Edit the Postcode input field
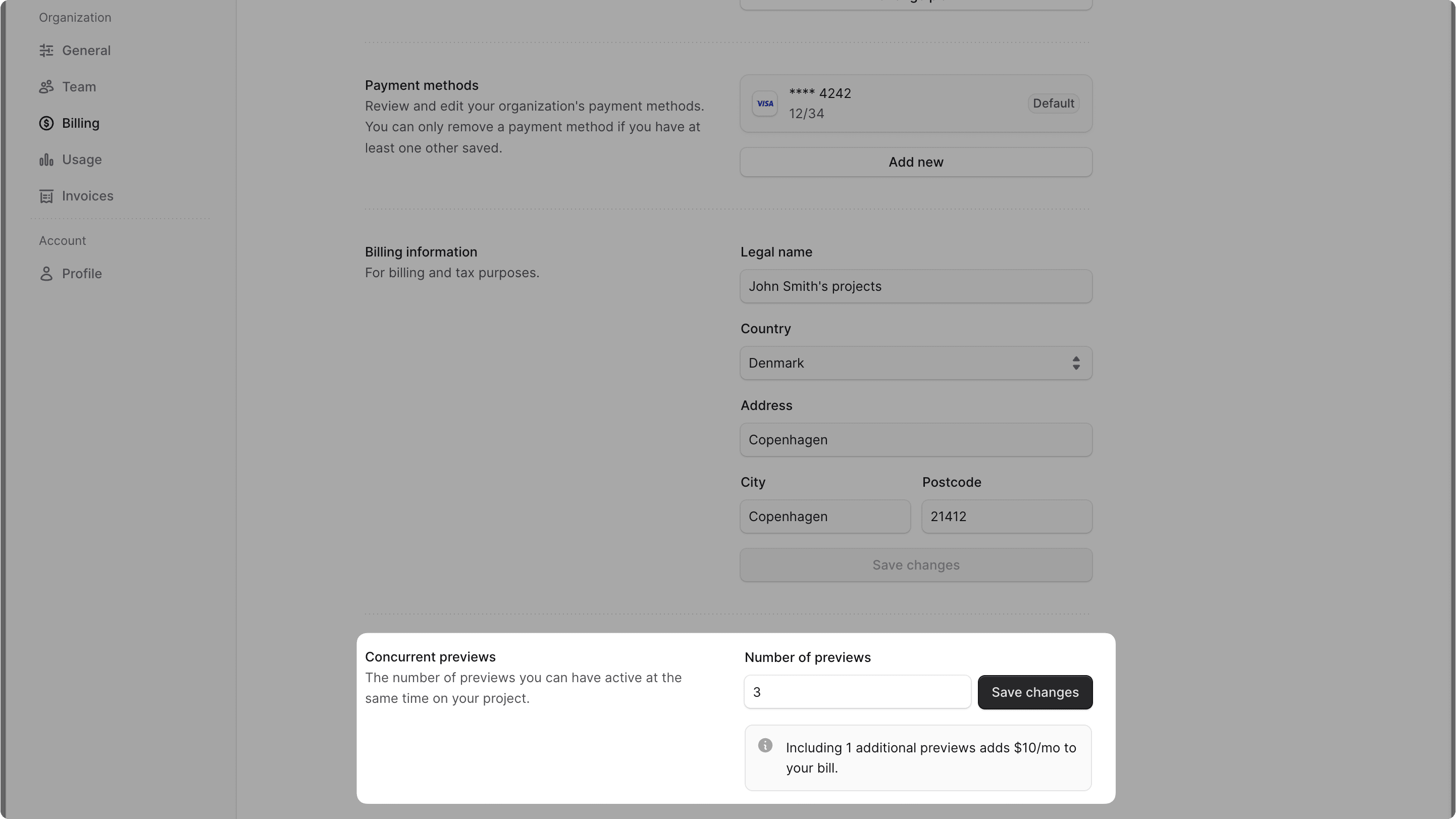 point(1006,517)
